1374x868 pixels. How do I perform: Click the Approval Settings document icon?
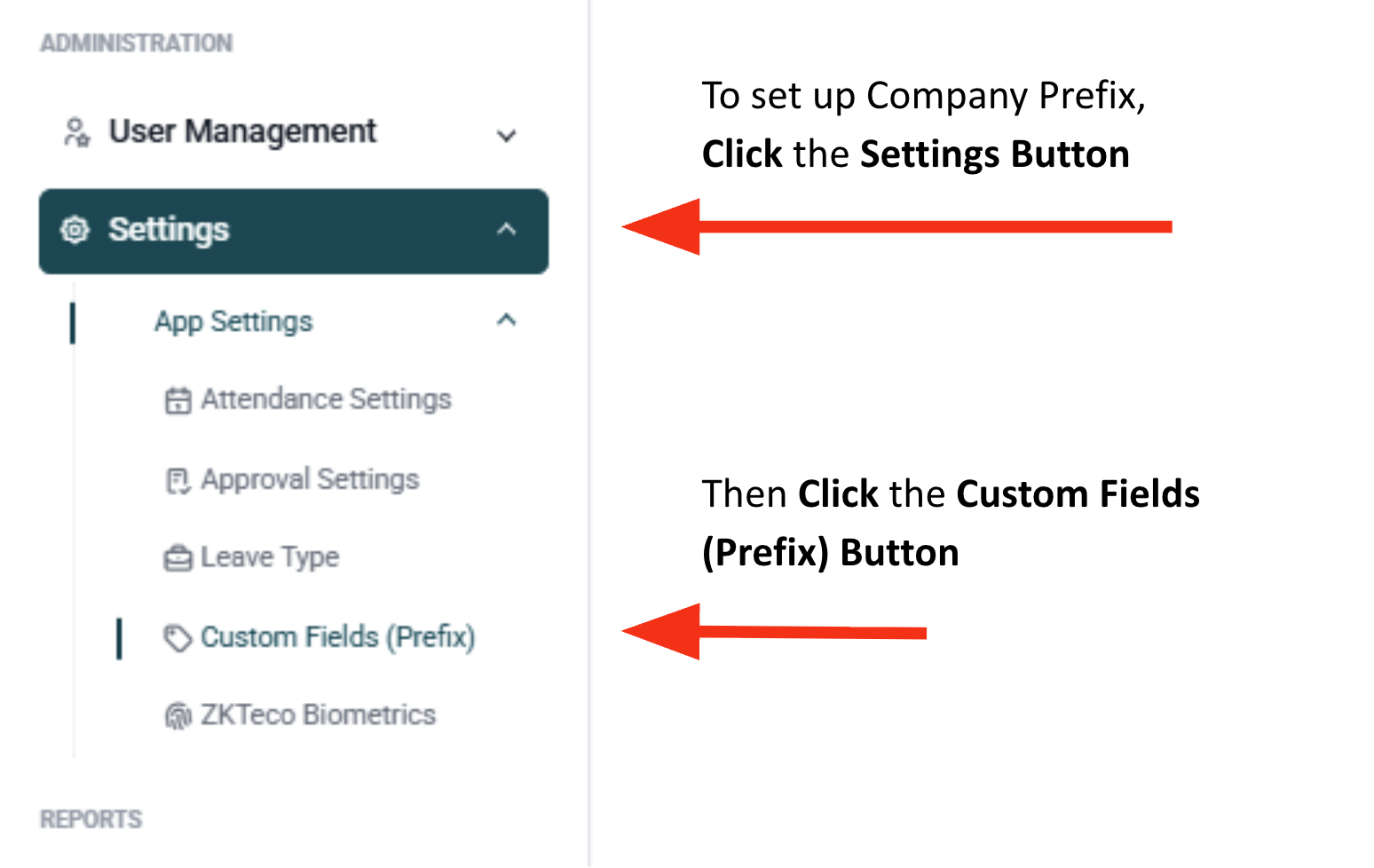[x=178, y=480]
